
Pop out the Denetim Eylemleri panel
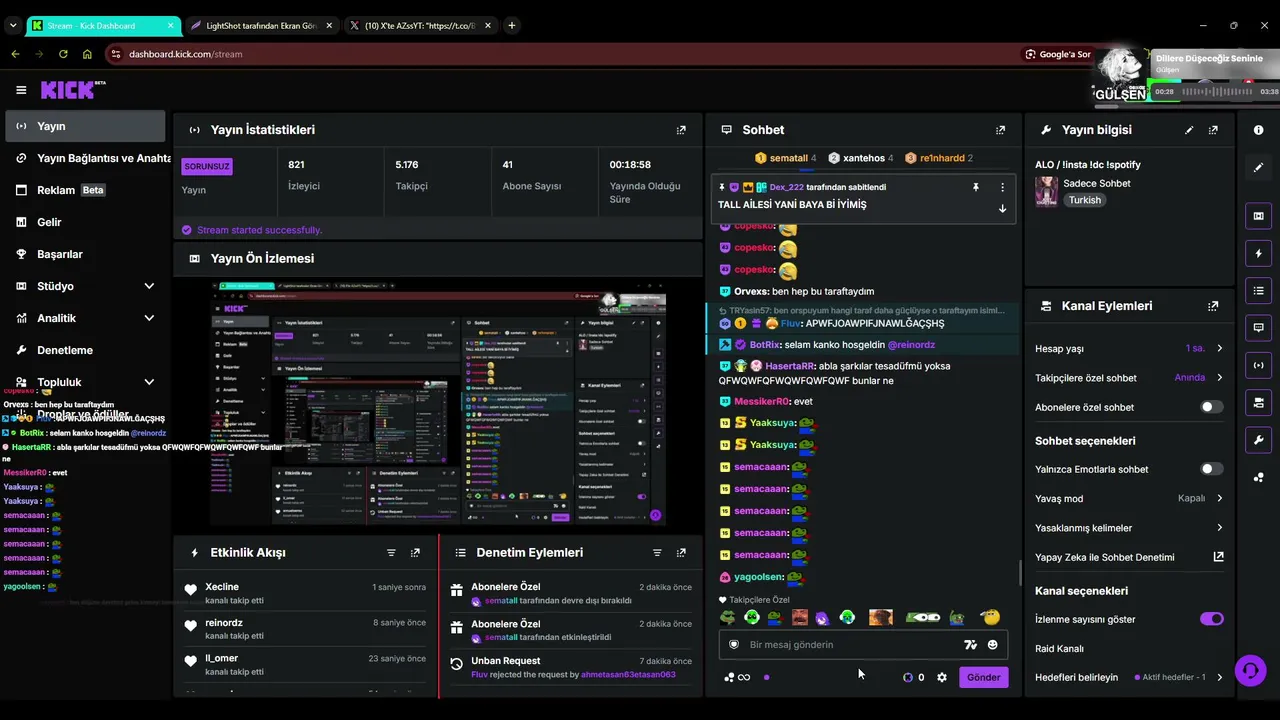click(681, 553)
